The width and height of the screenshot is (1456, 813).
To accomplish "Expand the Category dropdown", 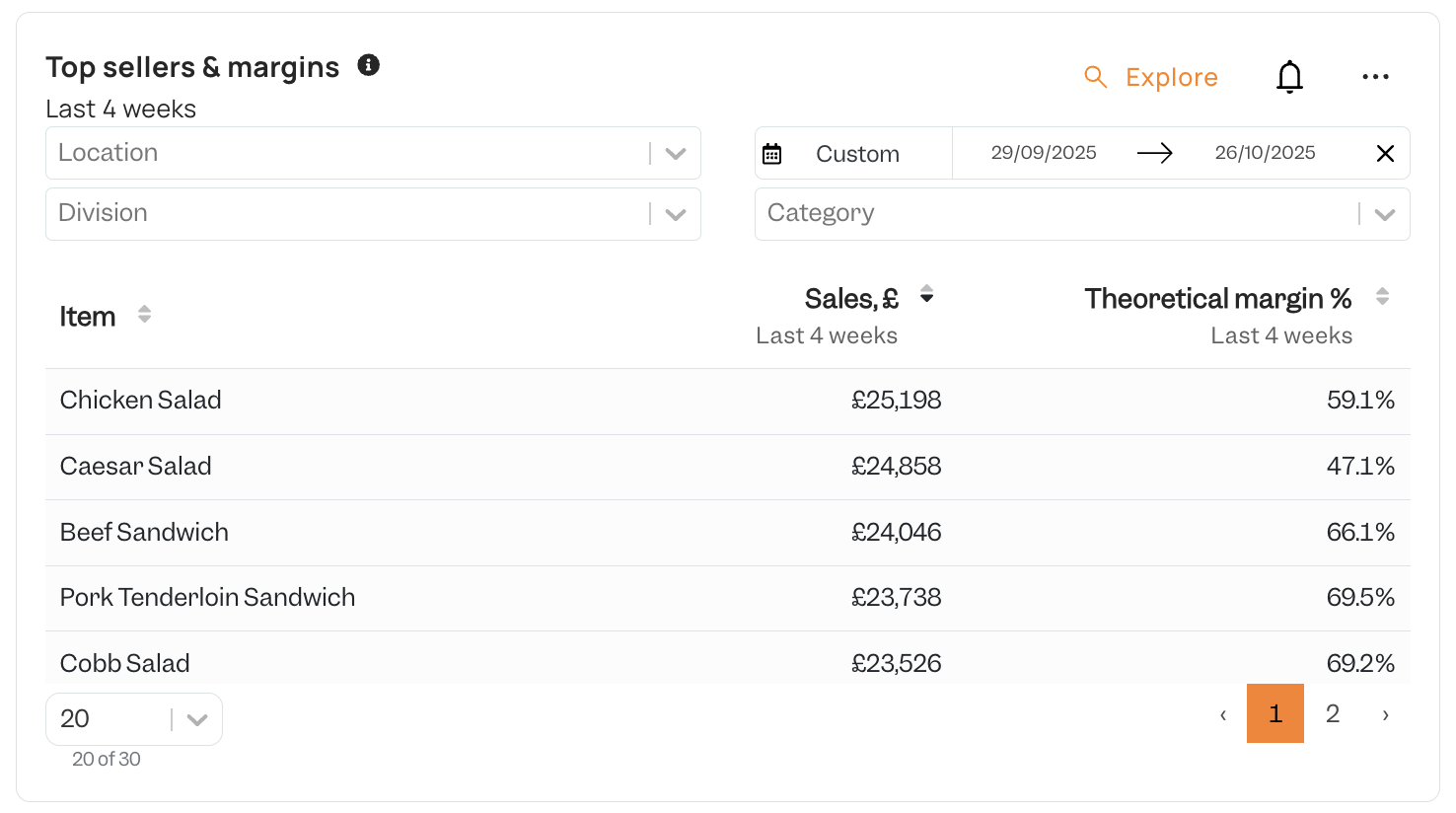I will (x=1082, y=214).
